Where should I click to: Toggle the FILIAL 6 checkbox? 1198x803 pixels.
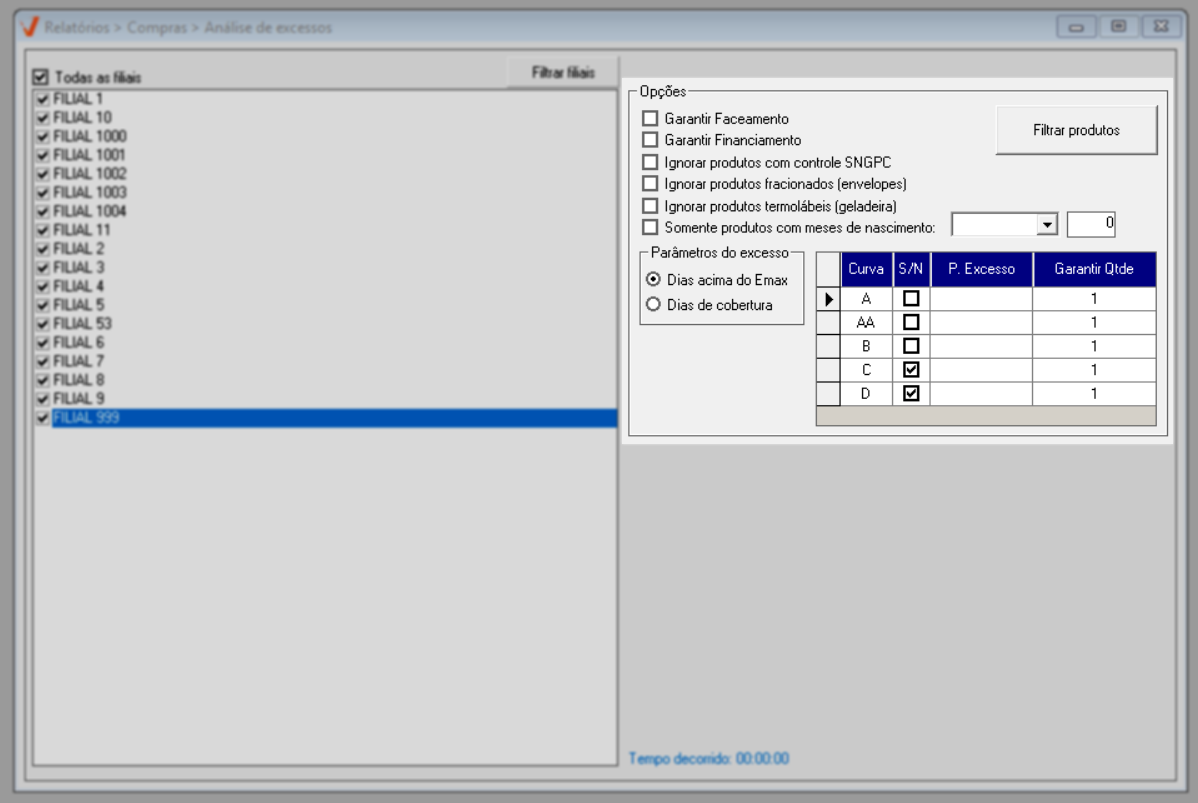pyautogui.click(x=43, y=342)
